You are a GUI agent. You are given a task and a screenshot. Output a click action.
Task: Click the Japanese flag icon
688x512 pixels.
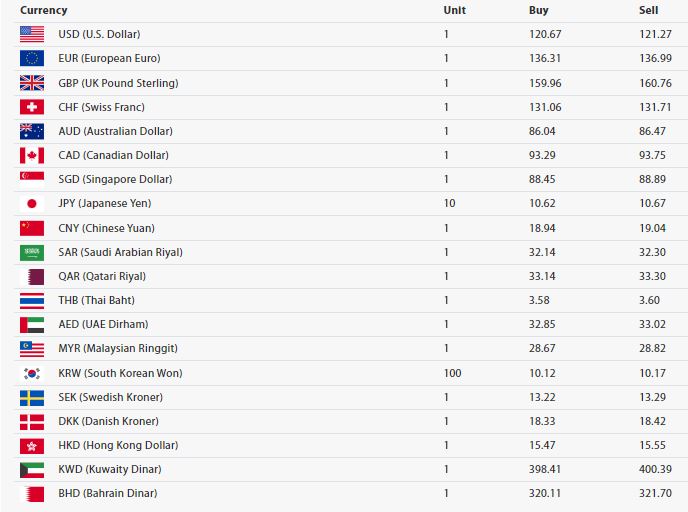pos(32,204)
